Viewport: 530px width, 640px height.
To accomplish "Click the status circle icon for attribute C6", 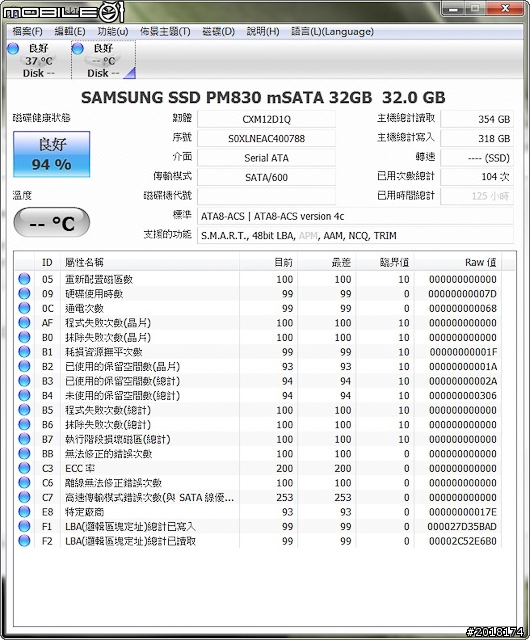I will (x=24, y=482).
